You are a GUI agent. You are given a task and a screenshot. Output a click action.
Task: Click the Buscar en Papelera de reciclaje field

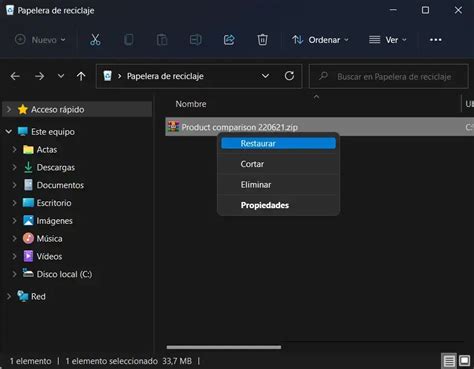coord(388,76)
